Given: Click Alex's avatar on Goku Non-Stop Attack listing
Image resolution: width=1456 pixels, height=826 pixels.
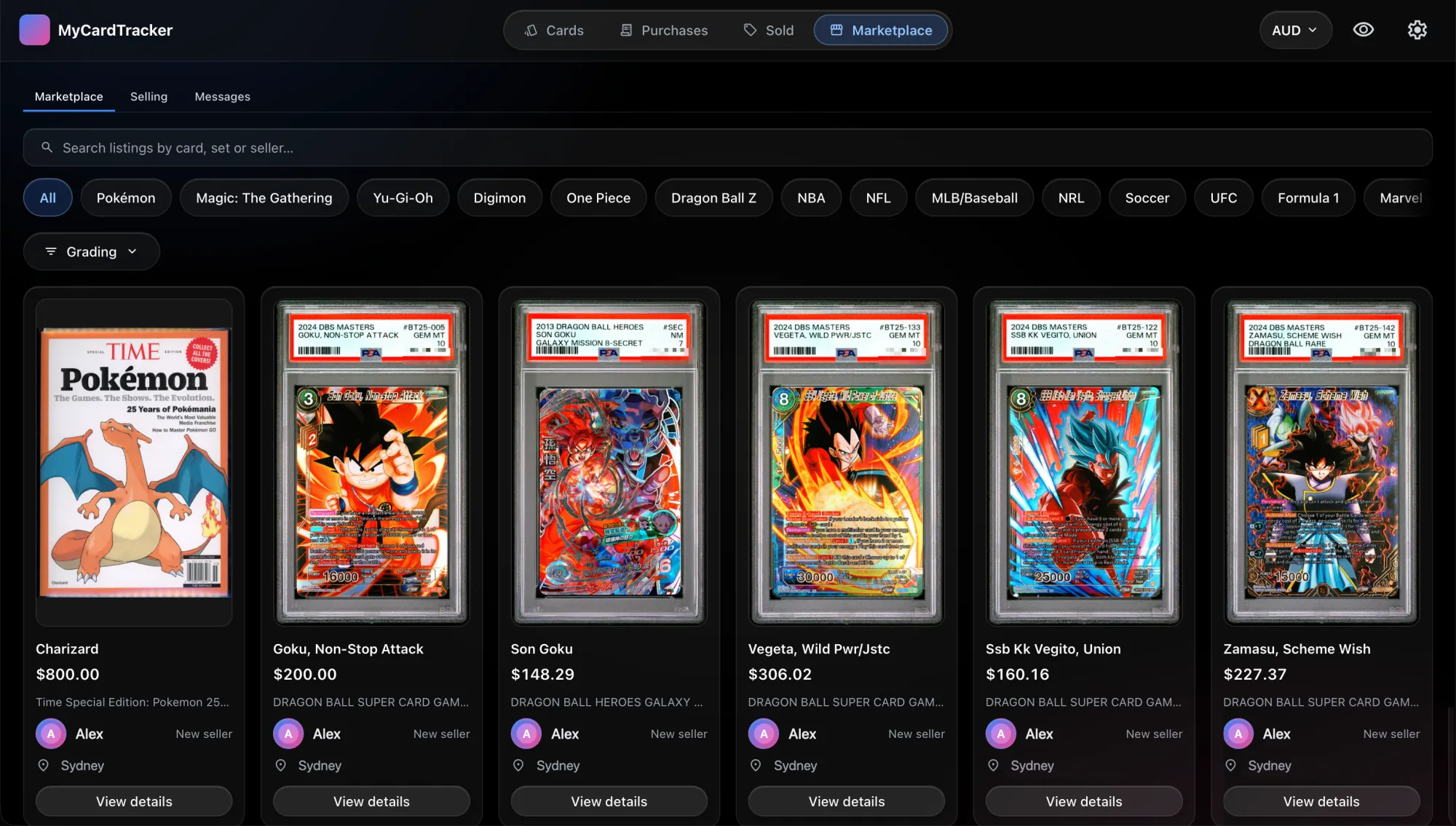Looking at the screenshot, I should (x=288, y=734).
